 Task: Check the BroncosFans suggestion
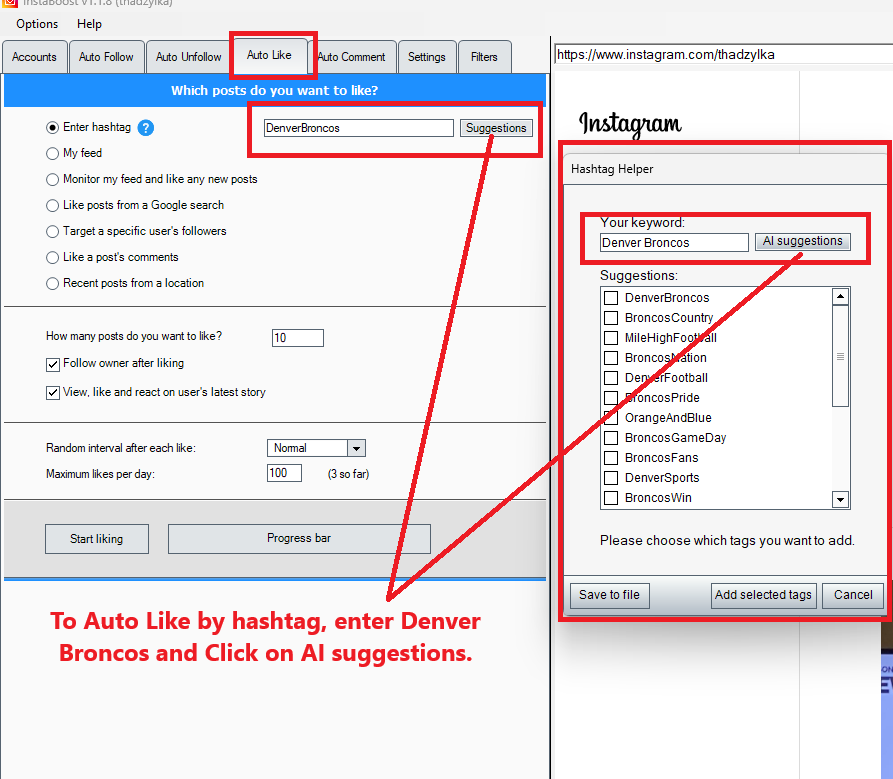click(x=611, y=458)
